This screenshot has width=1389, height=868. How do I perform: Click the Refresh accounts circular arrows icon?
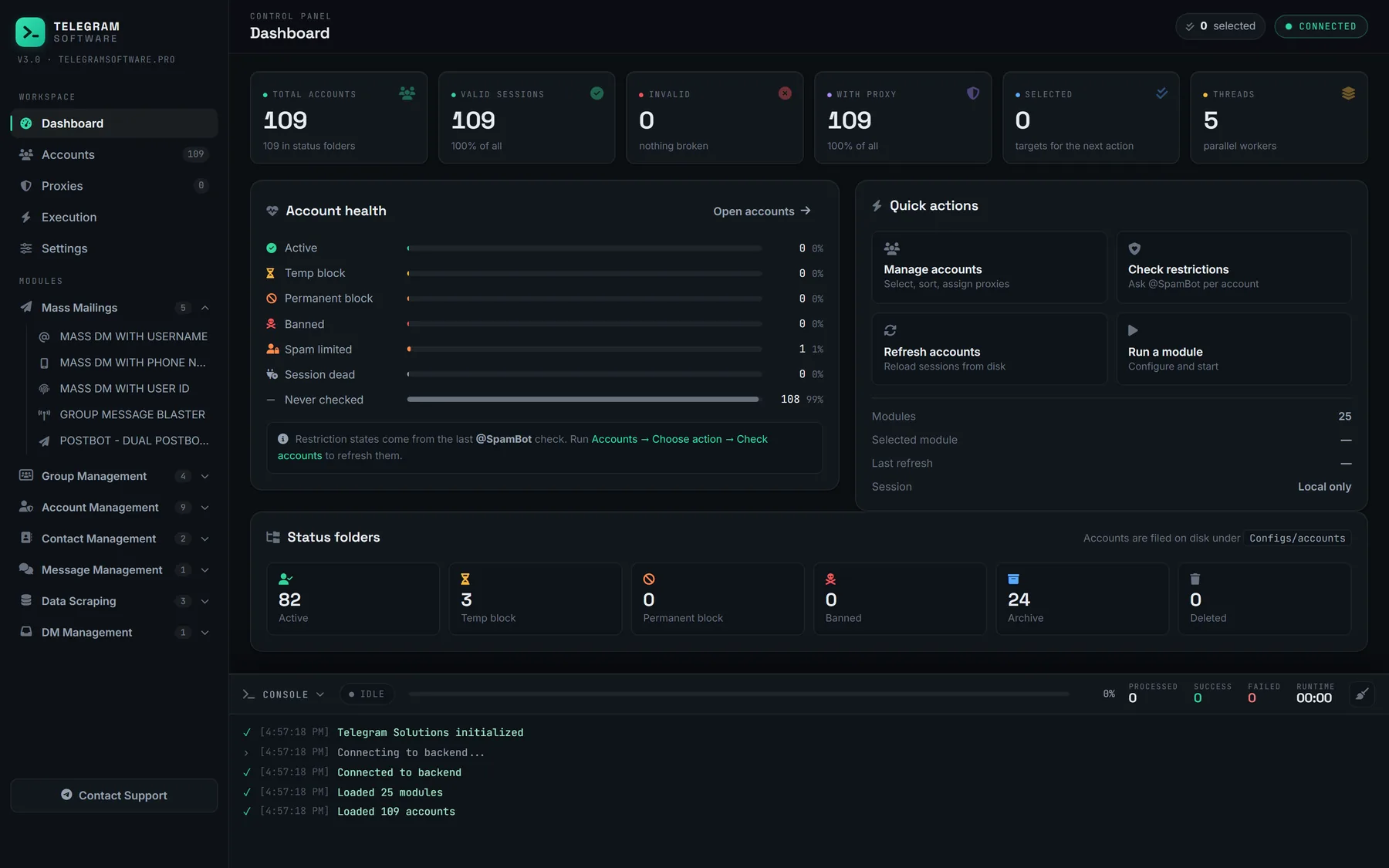(x=891, y=330)
